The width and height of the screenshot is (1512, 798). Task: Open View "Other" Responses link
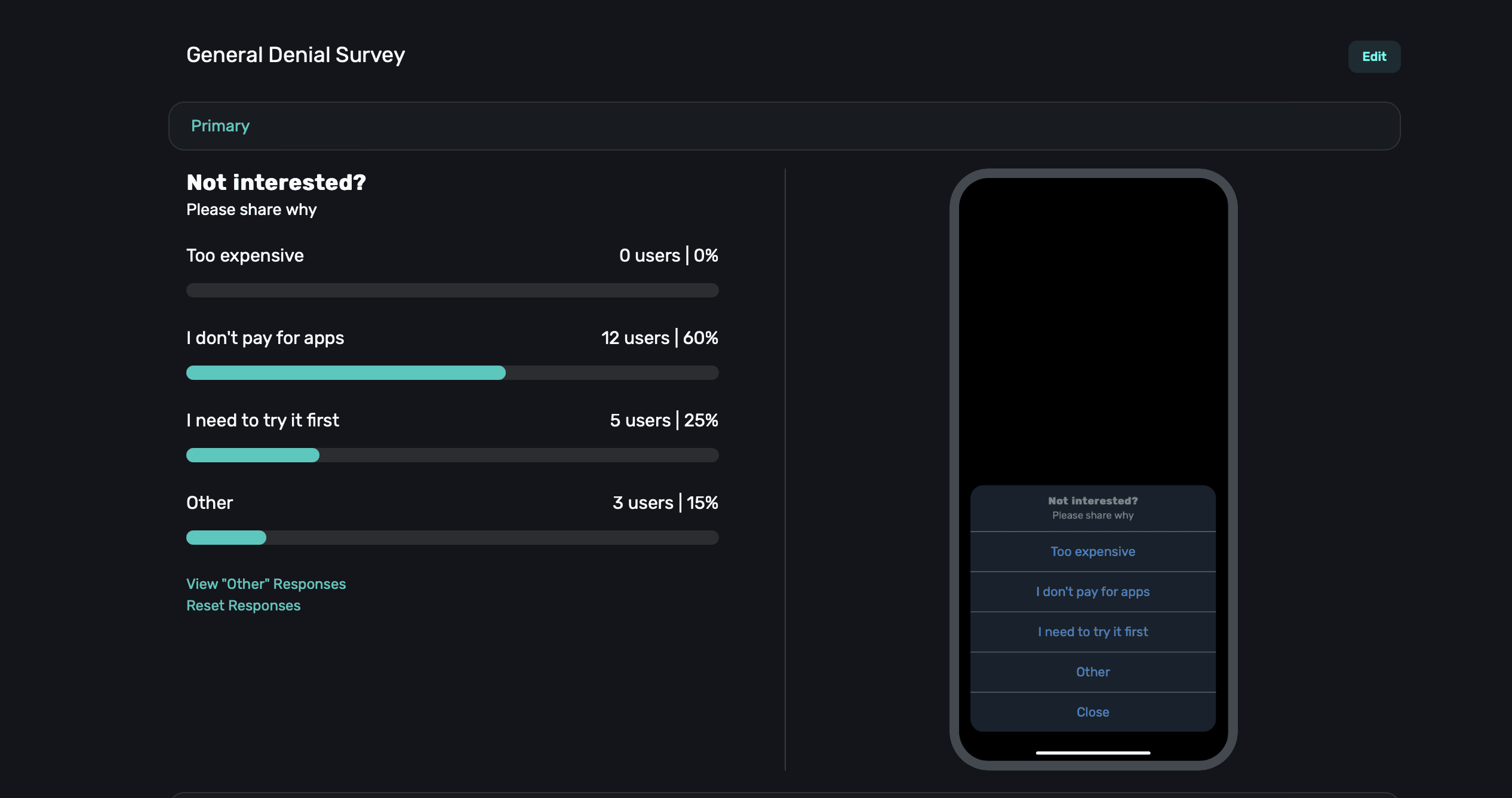[266, 584]
